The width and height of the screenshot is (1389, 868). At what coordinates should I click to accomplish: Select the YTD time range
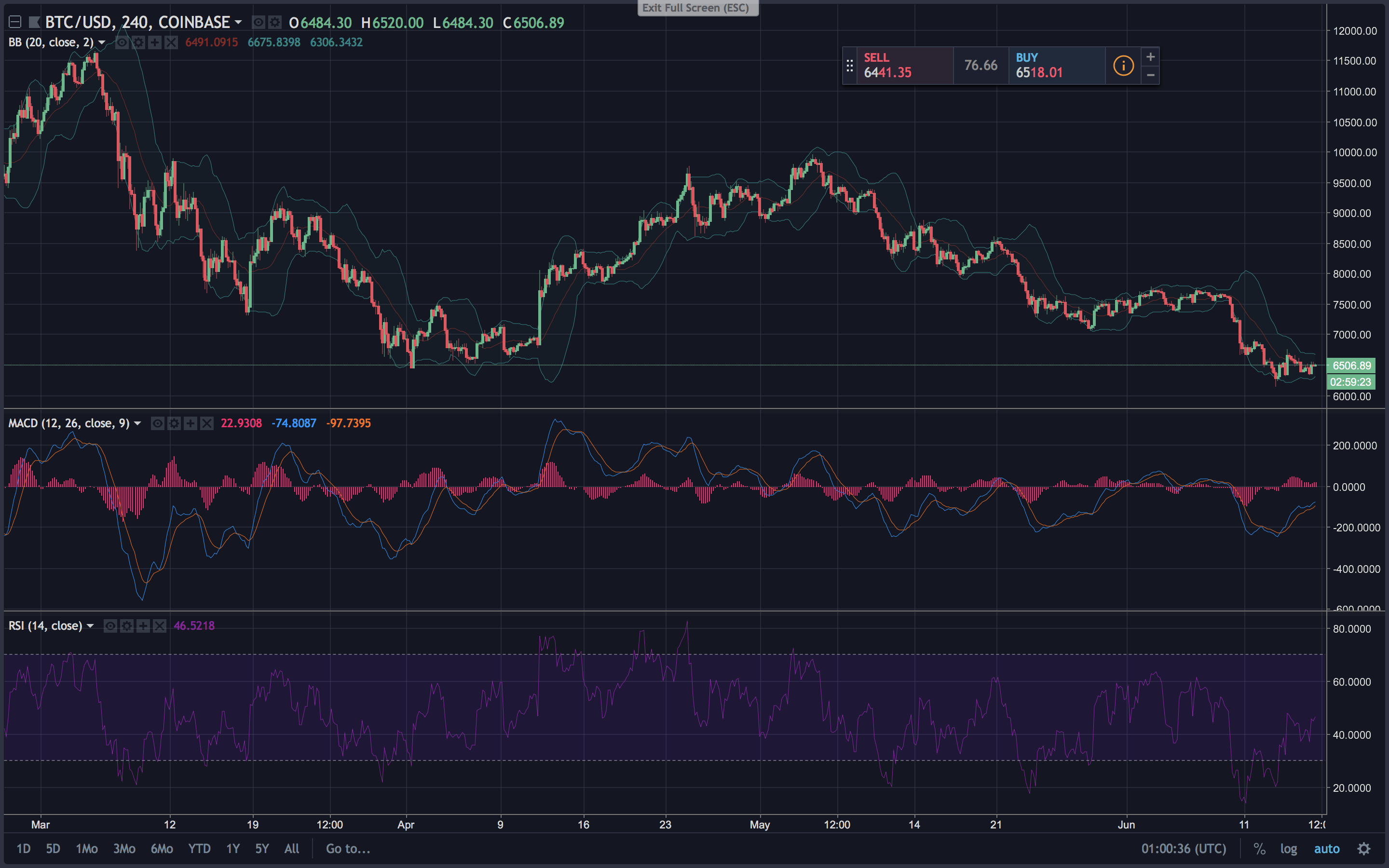199,849
